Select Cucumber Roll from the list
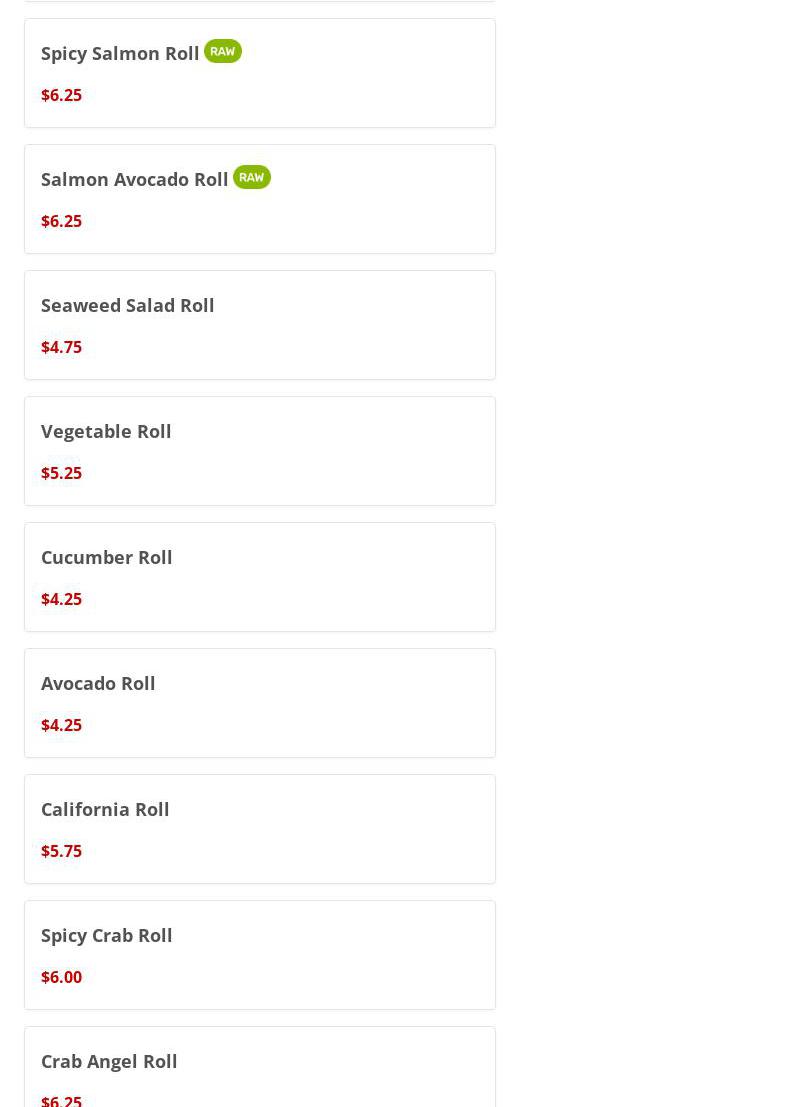This screenshot has width=785, height=1107. pyautogui.click(x=107, y=557)
